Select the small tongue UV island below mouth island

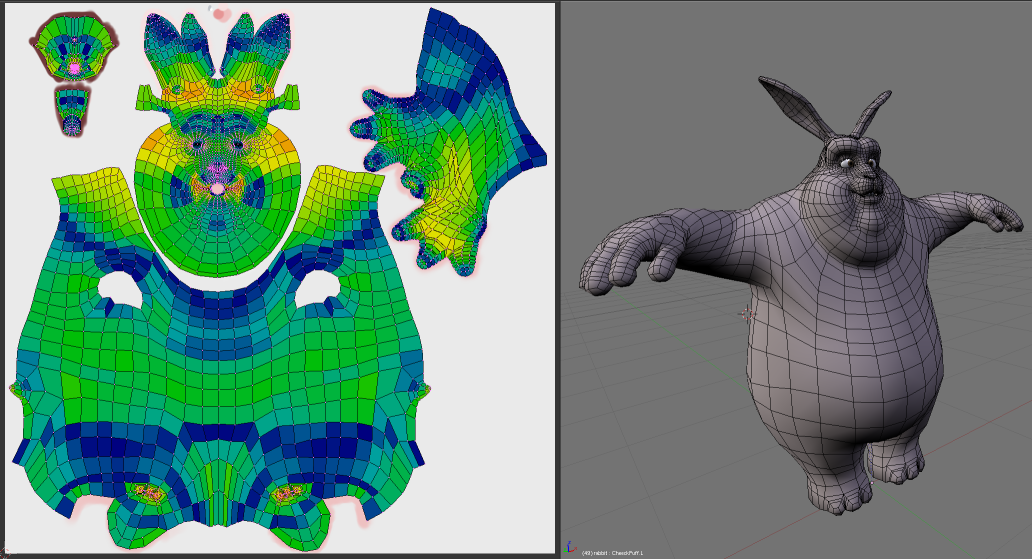[x=71, y=112]
